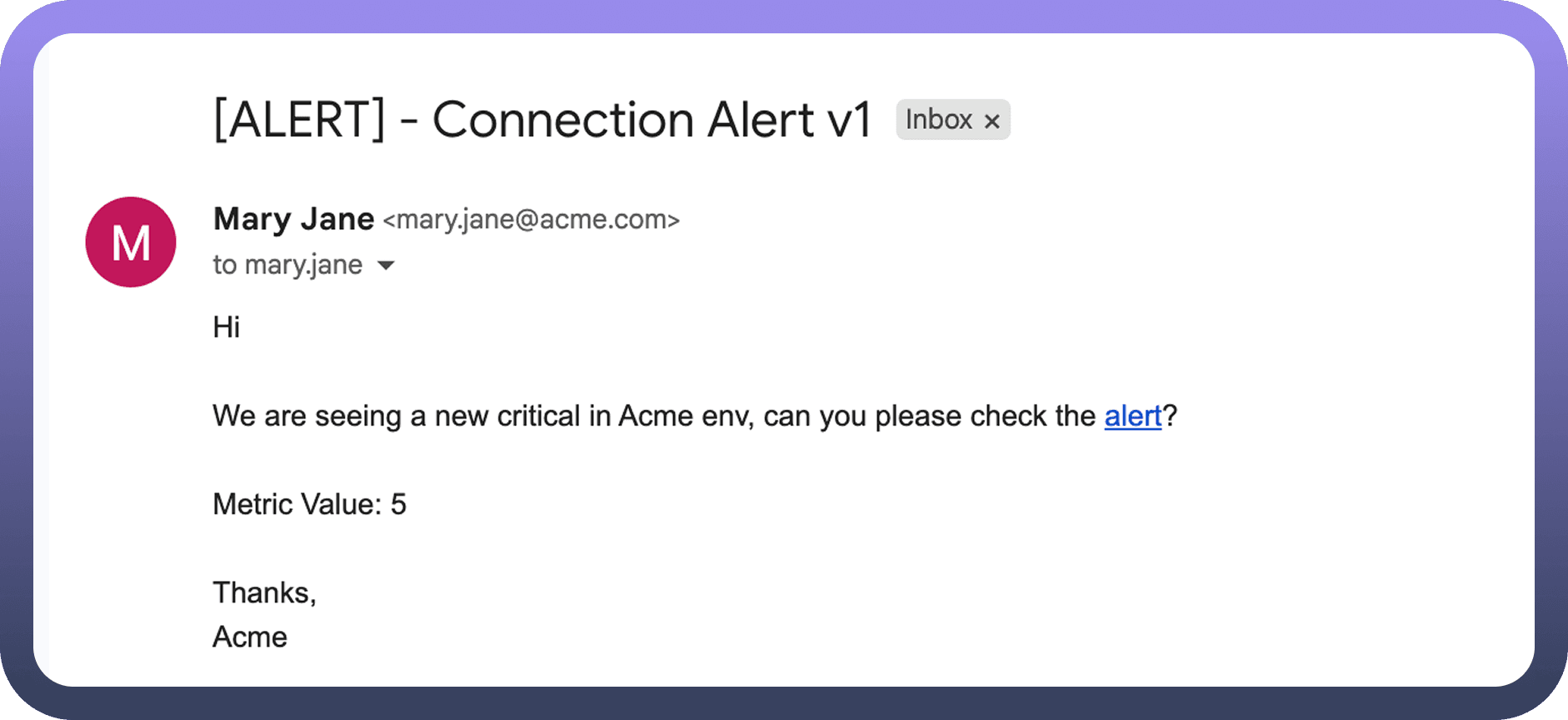The width and height of the screenshot is (1568, 720).
Task: Click "Connection Alert" in the subject line
Action: [622, 120]
